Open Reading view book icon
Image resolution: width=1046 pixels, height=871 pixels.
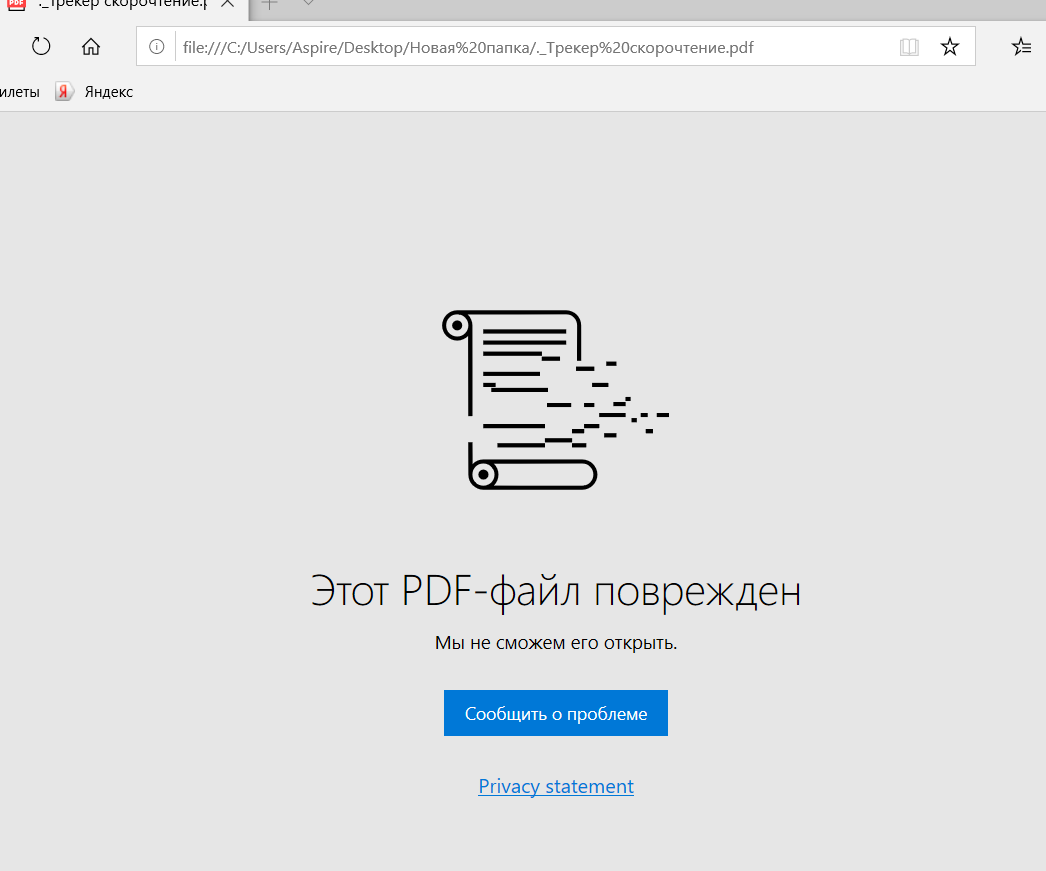pos(909,46)
